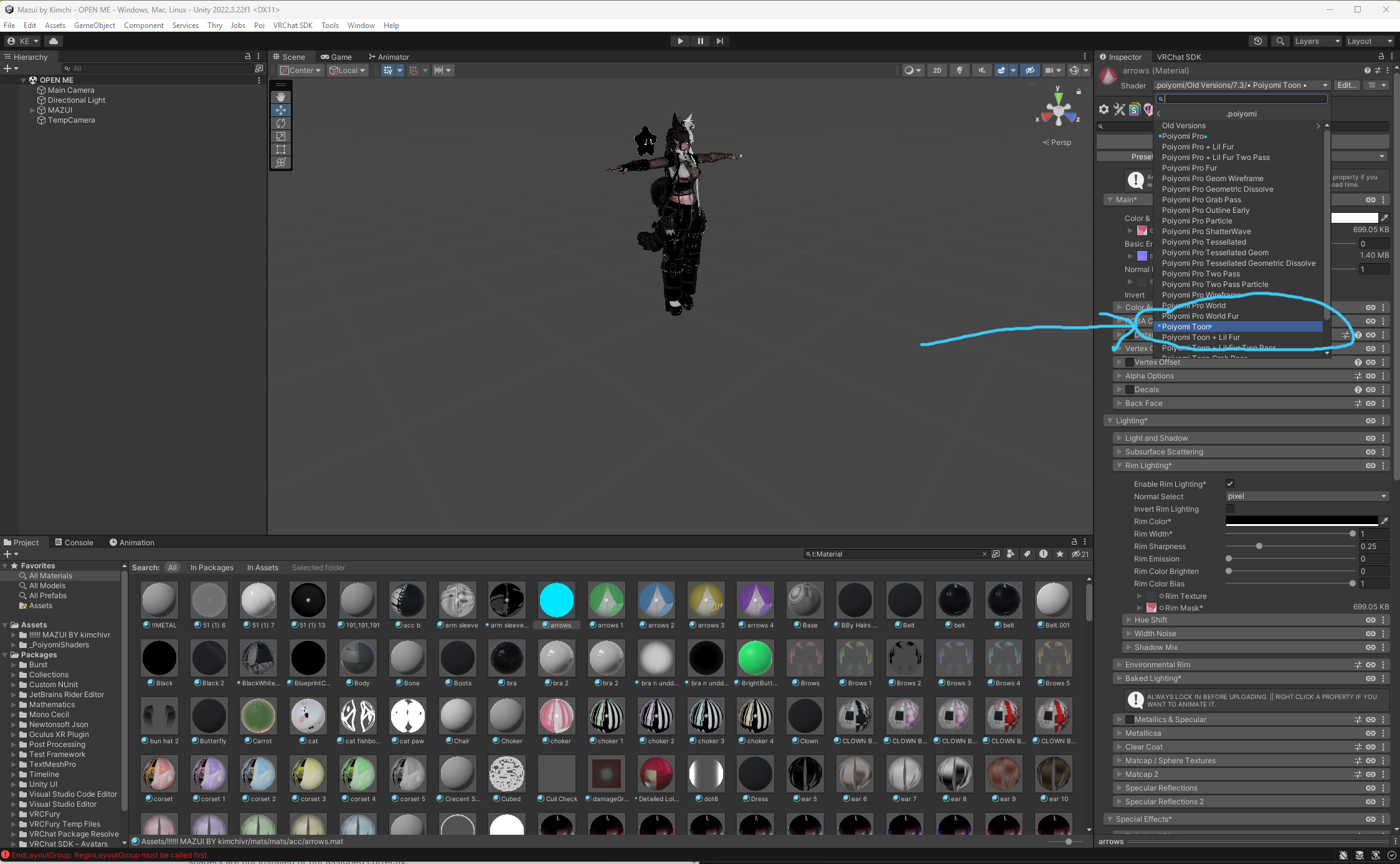Select the BrightButt green material thumbnail
The height and width of the screenshot is (864, 1400).
pos(755,659)
